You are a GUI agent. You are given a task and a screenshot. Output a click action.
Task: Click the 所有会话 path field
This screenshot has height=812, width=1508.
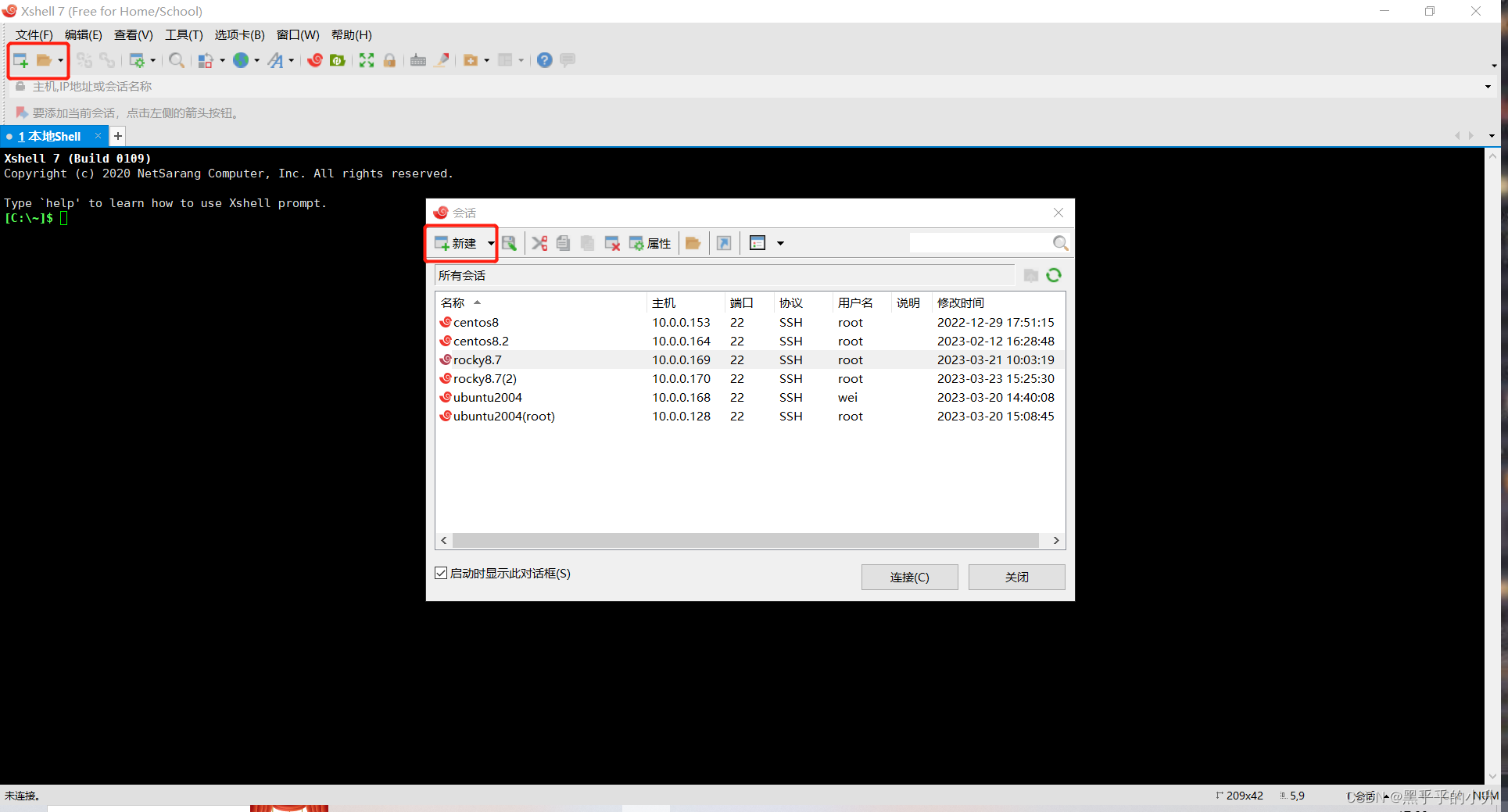724,275
